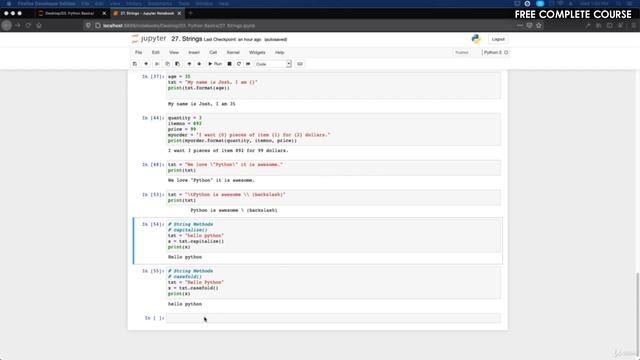Open the Code cell type dropdown

click(273, 64)
